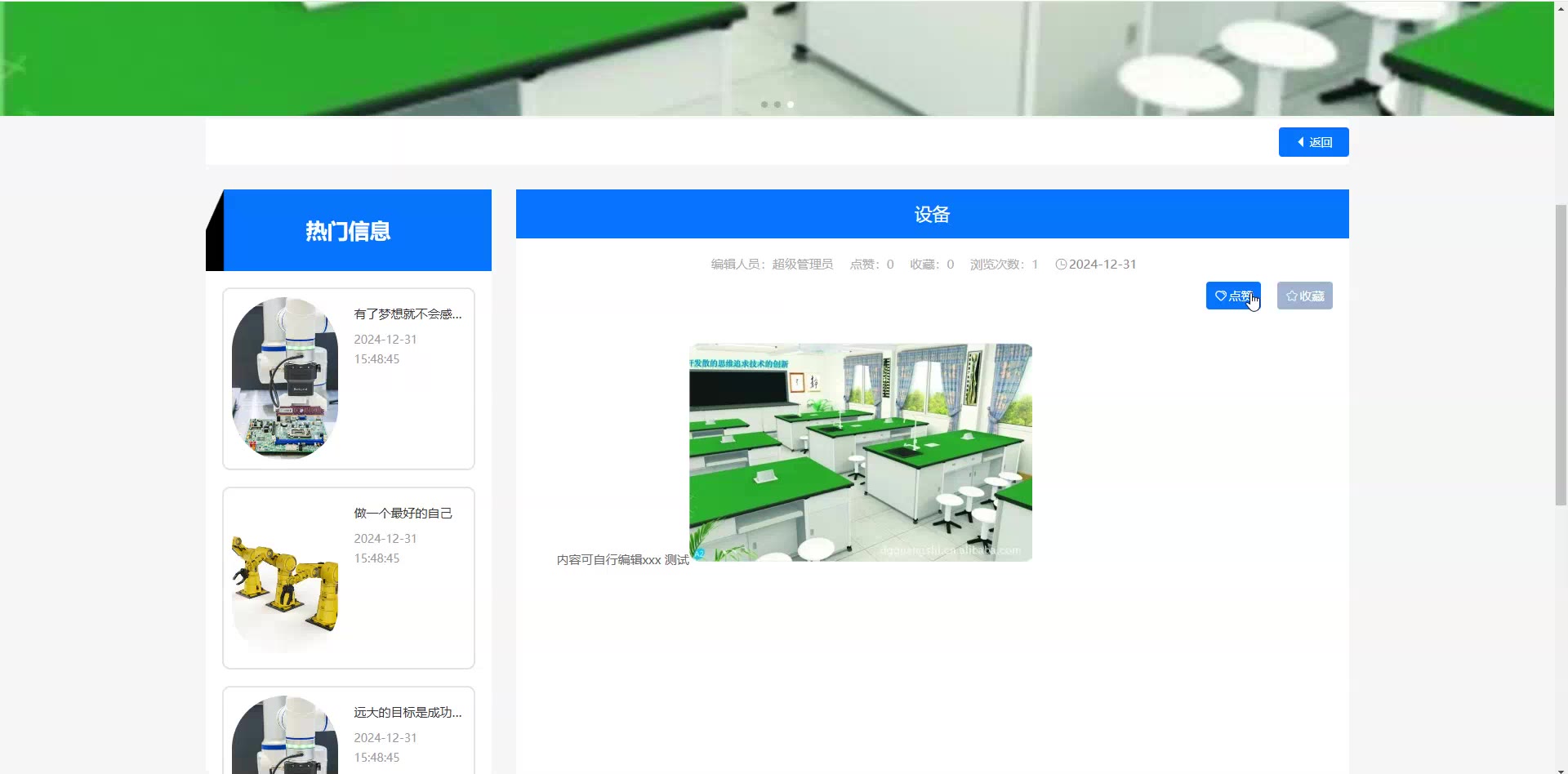Screen dimensions: 1568x774
Task: Like the article with 点赞 button
Action: [x=1233, y=296]
